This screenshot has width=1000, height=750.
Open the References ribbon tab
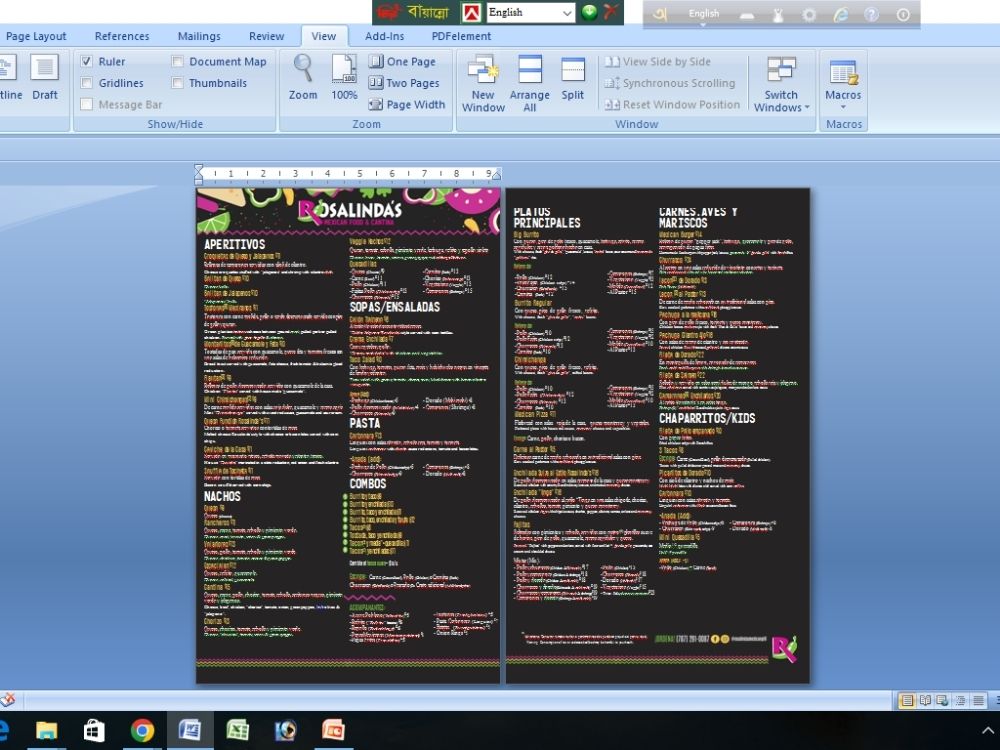click(122, 36)
